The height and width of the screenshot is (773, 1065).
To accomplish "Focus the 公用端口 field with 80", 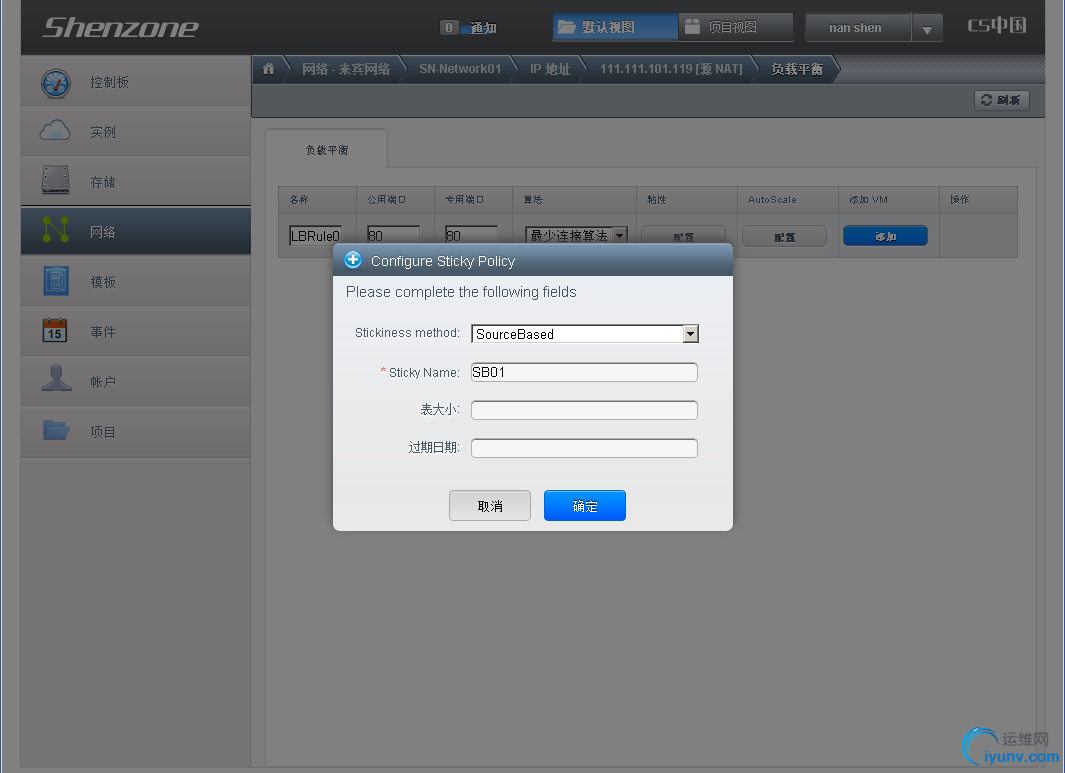I will point(393,235).
